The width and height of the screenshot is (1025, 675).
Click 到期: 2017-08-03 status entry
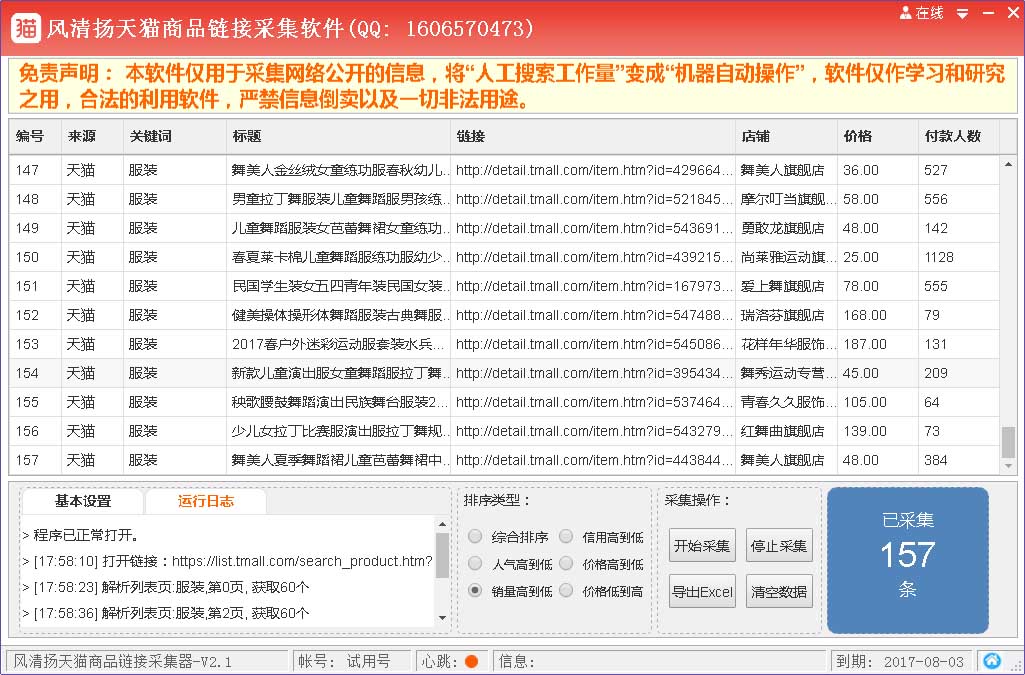(x=900, y=661)
